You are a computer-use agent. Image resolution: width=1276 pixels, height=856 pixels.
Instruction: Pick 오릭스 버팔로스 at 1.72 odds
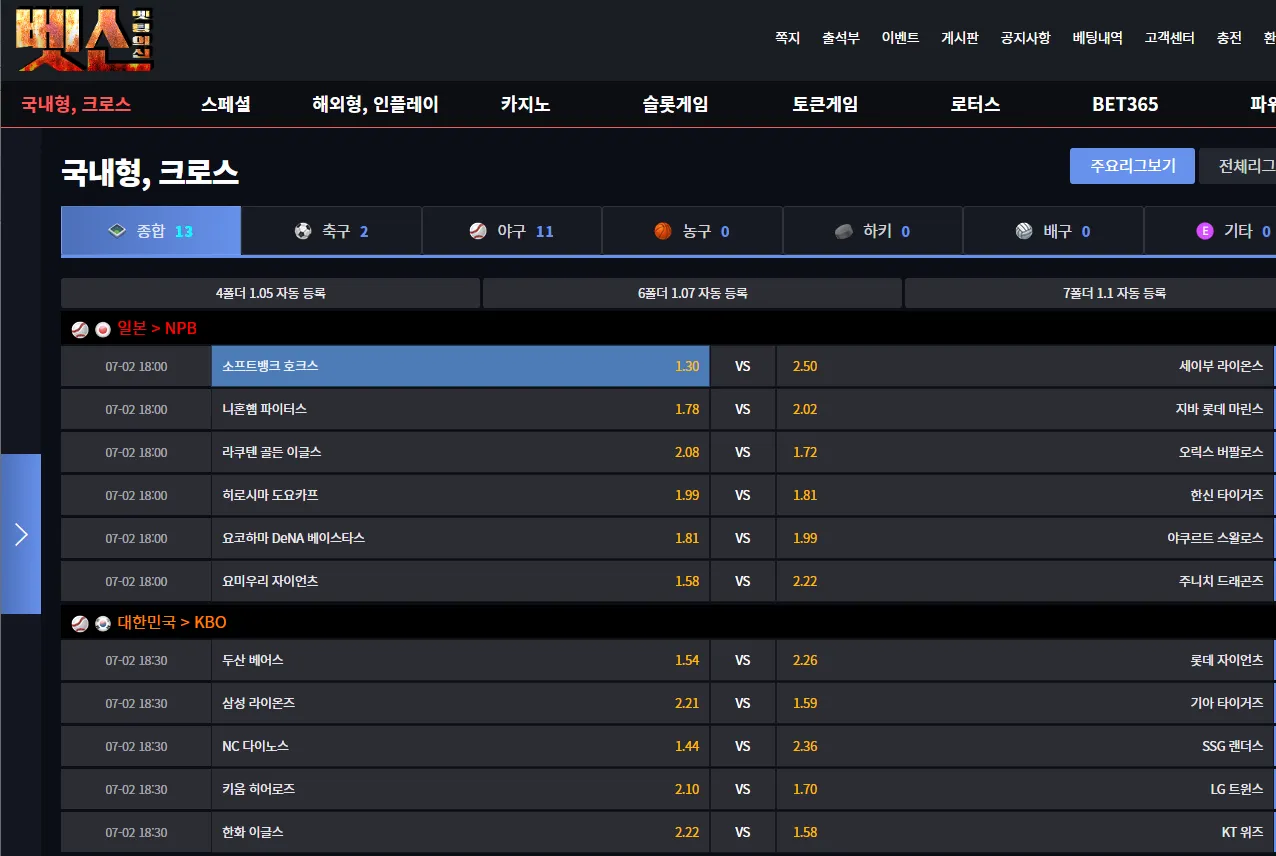(x=1026, y=452)
